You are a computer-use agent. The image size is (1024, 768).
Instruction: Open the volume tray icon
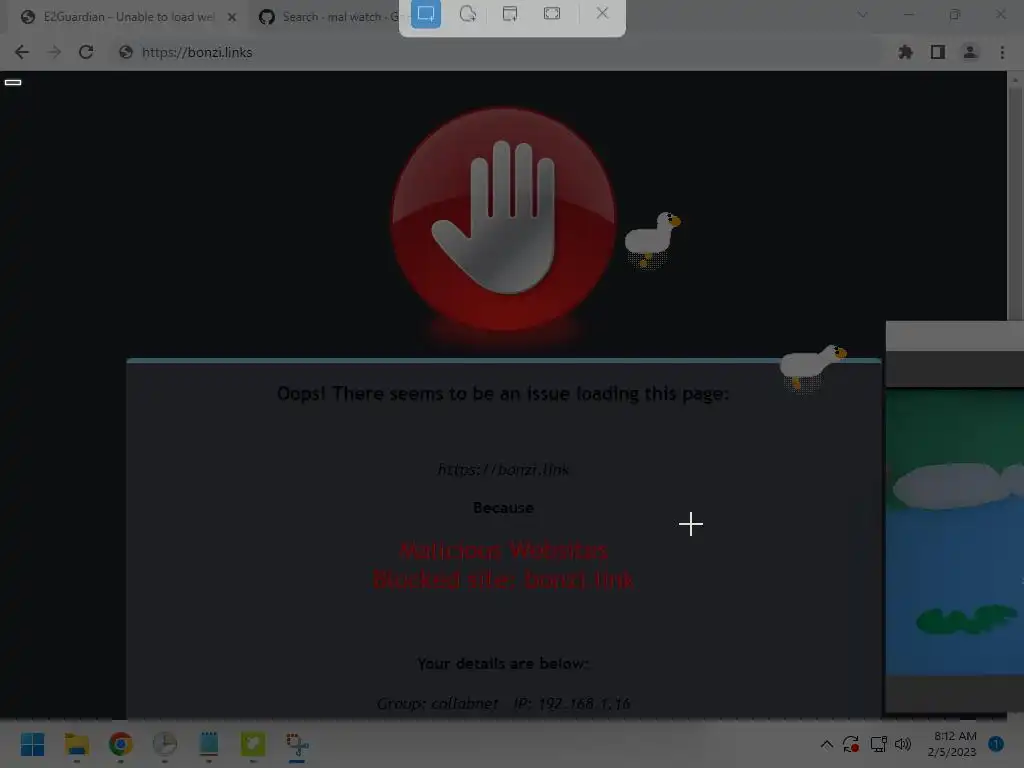(903, 744)
